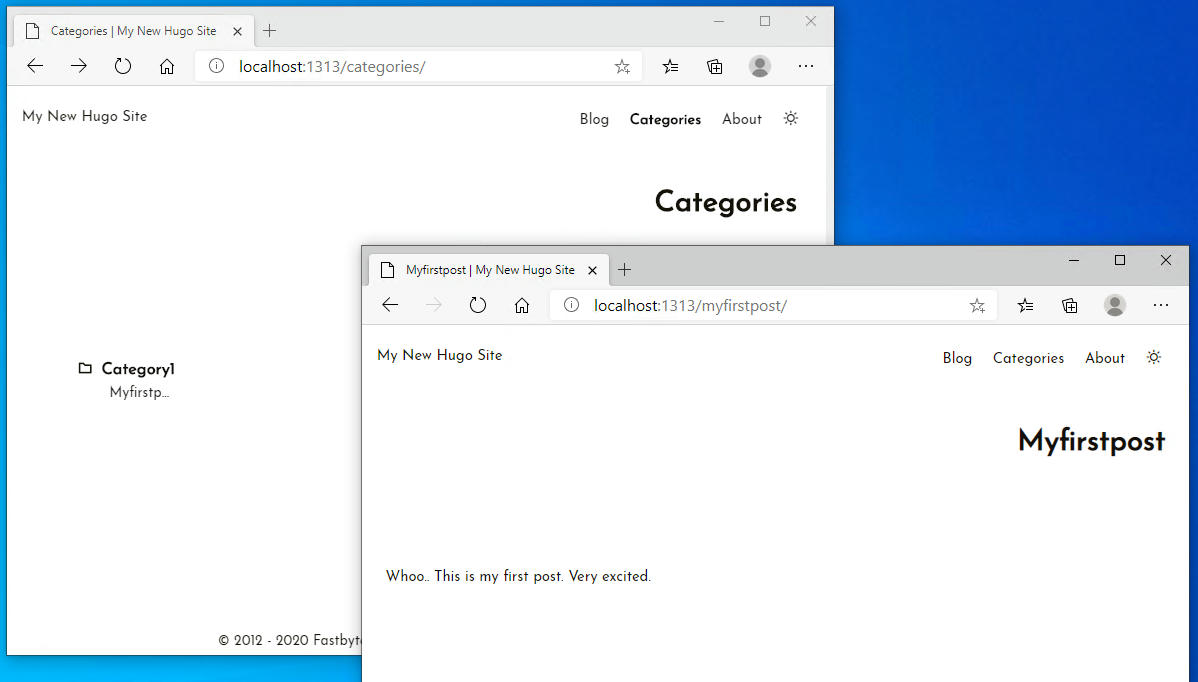Open a new tab in the Myfirstpost window
The height and width of the screenshot is (682, 1198).
(x=624, y=269)
